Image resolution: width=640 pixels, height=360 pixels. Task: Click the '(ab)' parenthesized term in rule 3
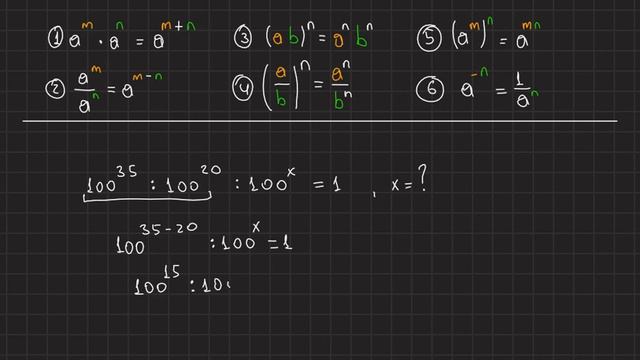[286, 37]
